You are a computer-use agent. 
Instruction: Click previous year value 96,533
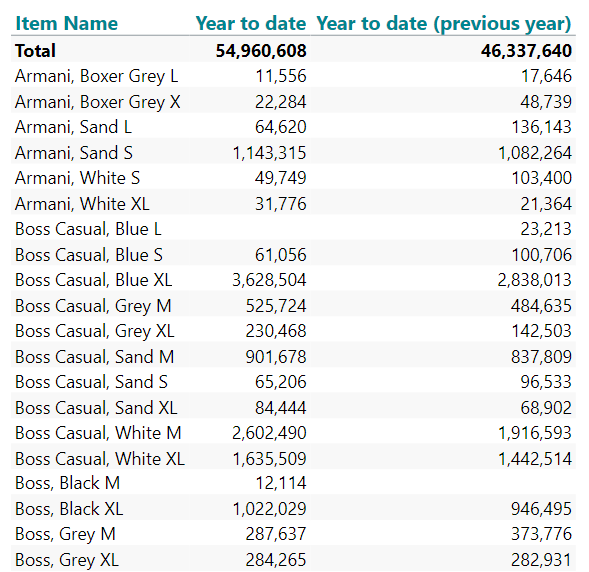pos(546,382)
